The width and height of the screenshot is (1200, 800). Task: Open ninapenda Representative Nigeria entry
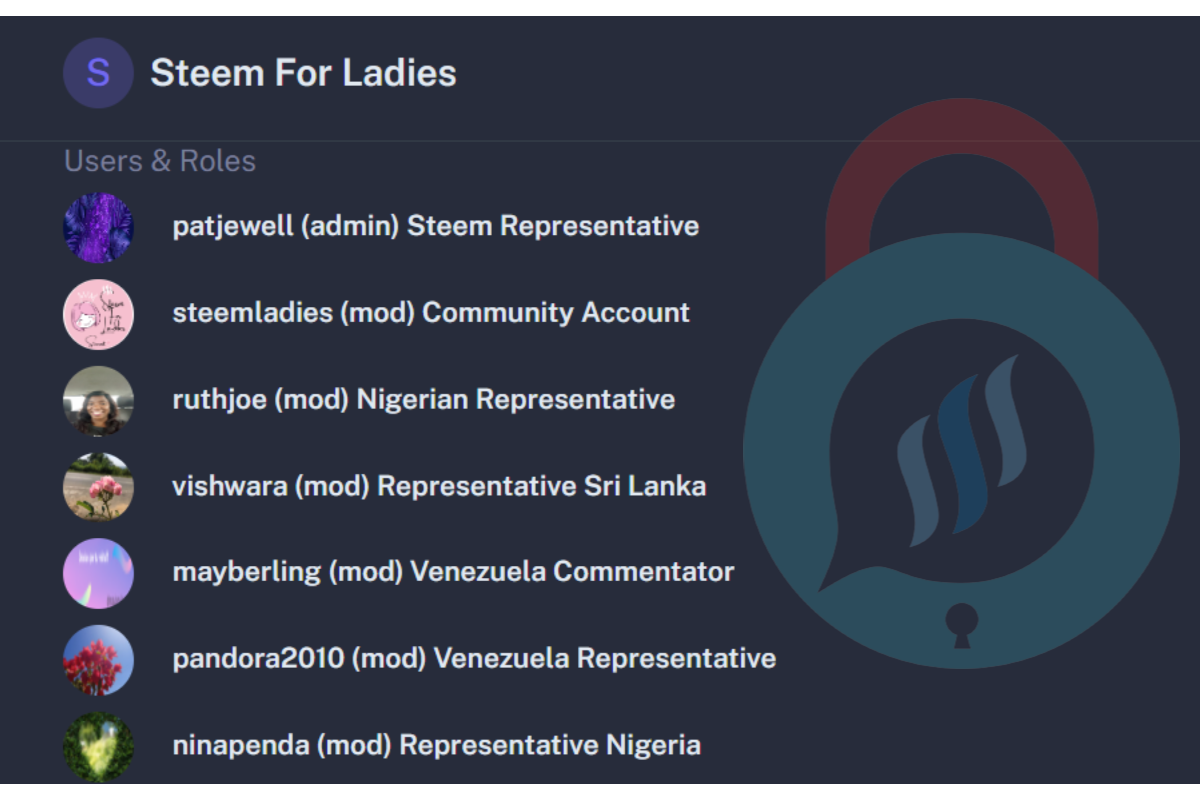click(436, 746)
